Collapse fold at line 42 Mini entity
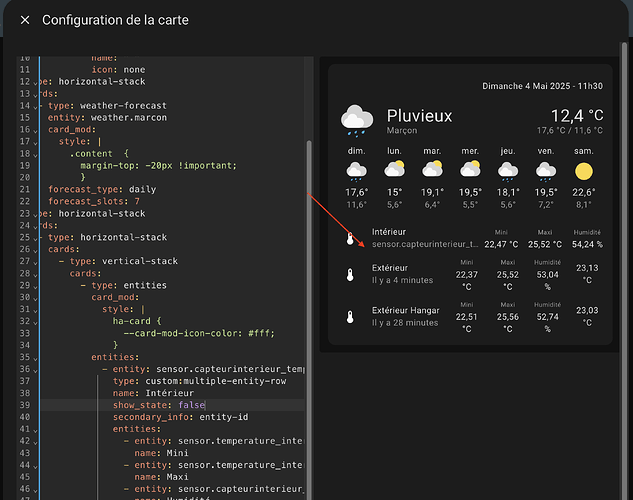The width and height of the screenshot is (633, 500). (36, 443)
